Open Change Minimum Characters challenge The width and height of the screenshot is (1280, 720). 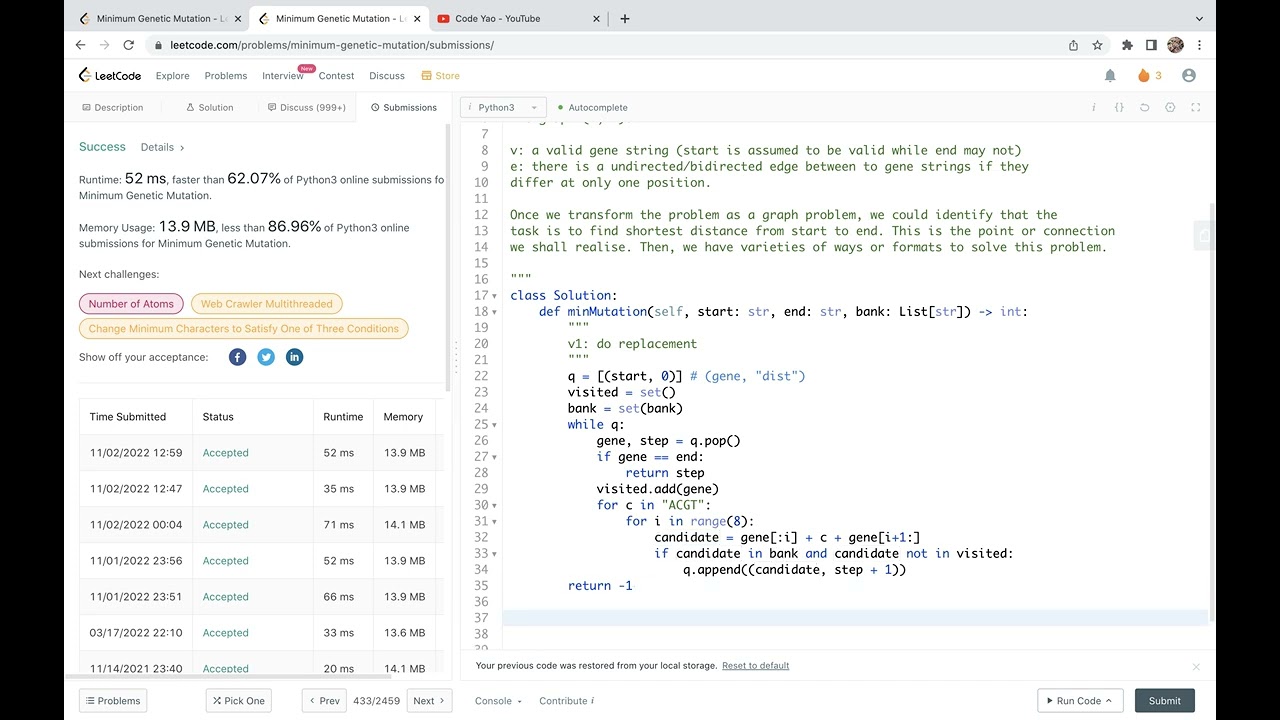[244, 329]
